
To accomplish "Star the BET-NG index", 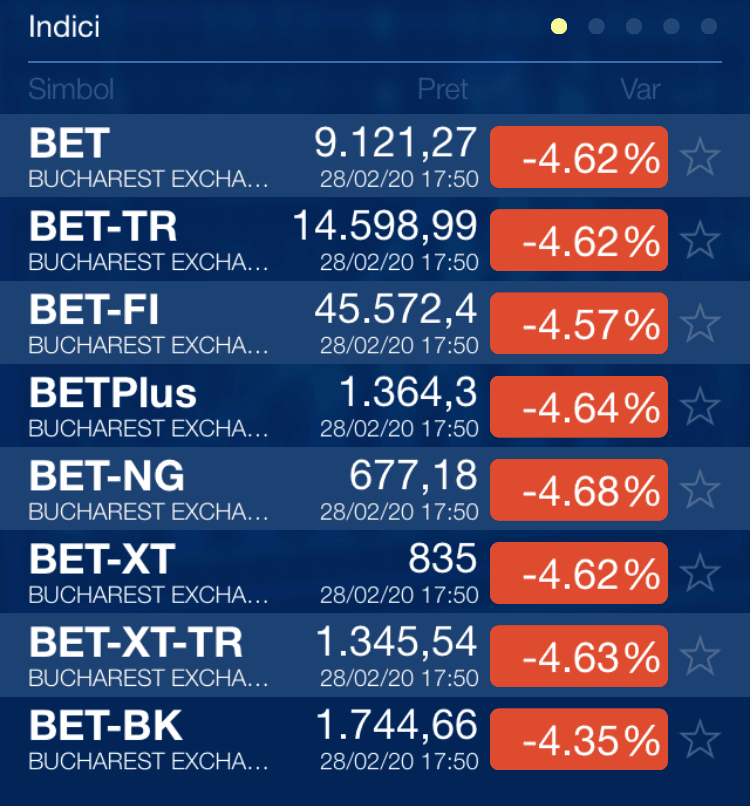I will click(x=700, y=489).
